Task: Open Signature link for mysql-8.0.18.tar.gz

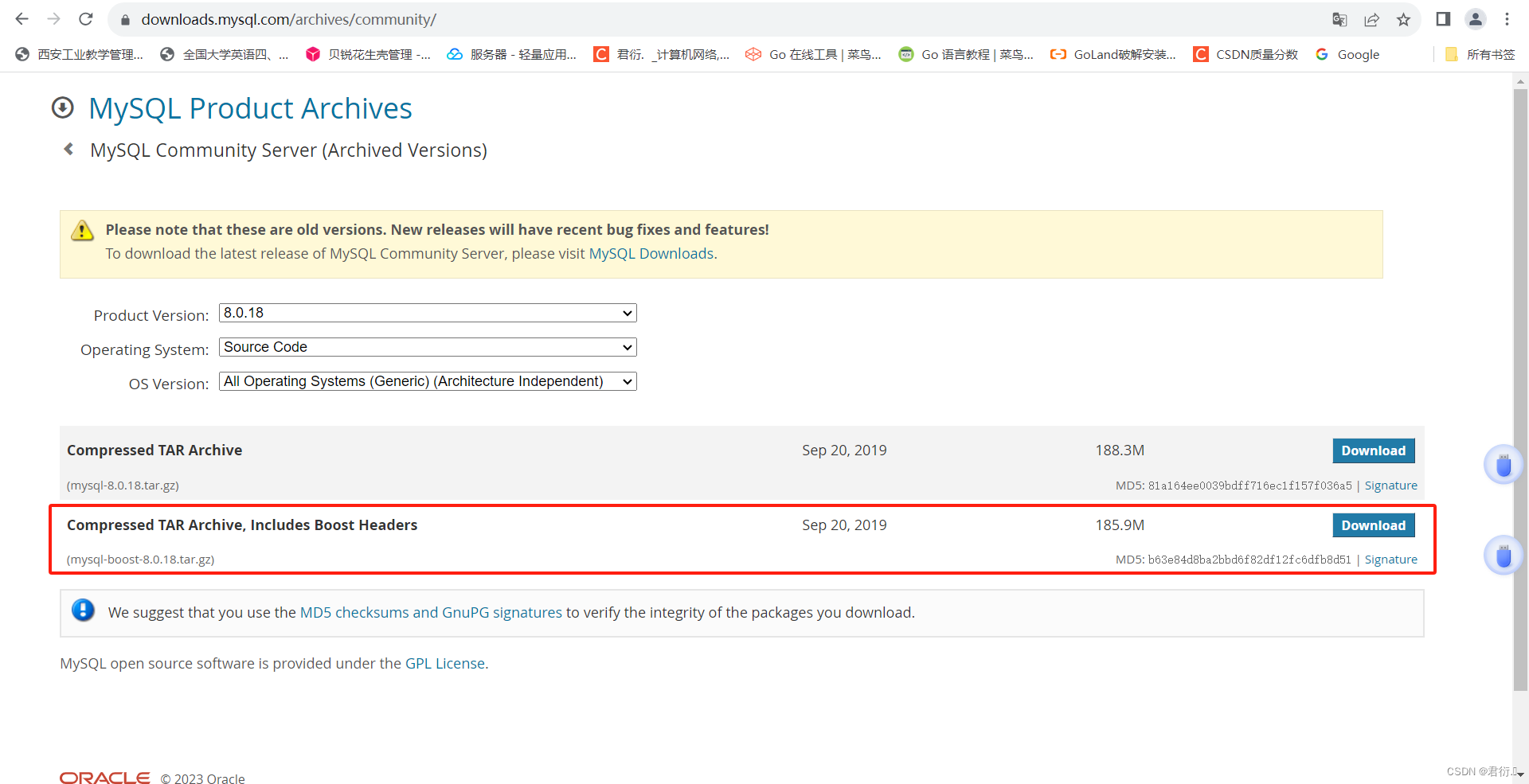Action: click(1390, 486)
